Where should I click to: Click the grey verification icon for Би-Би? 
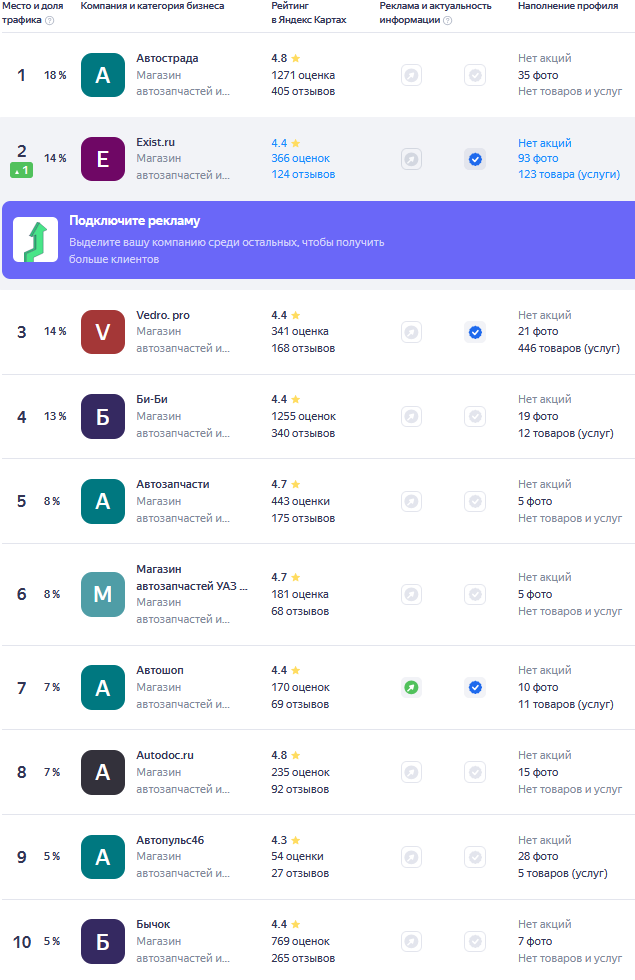(475, 416)
